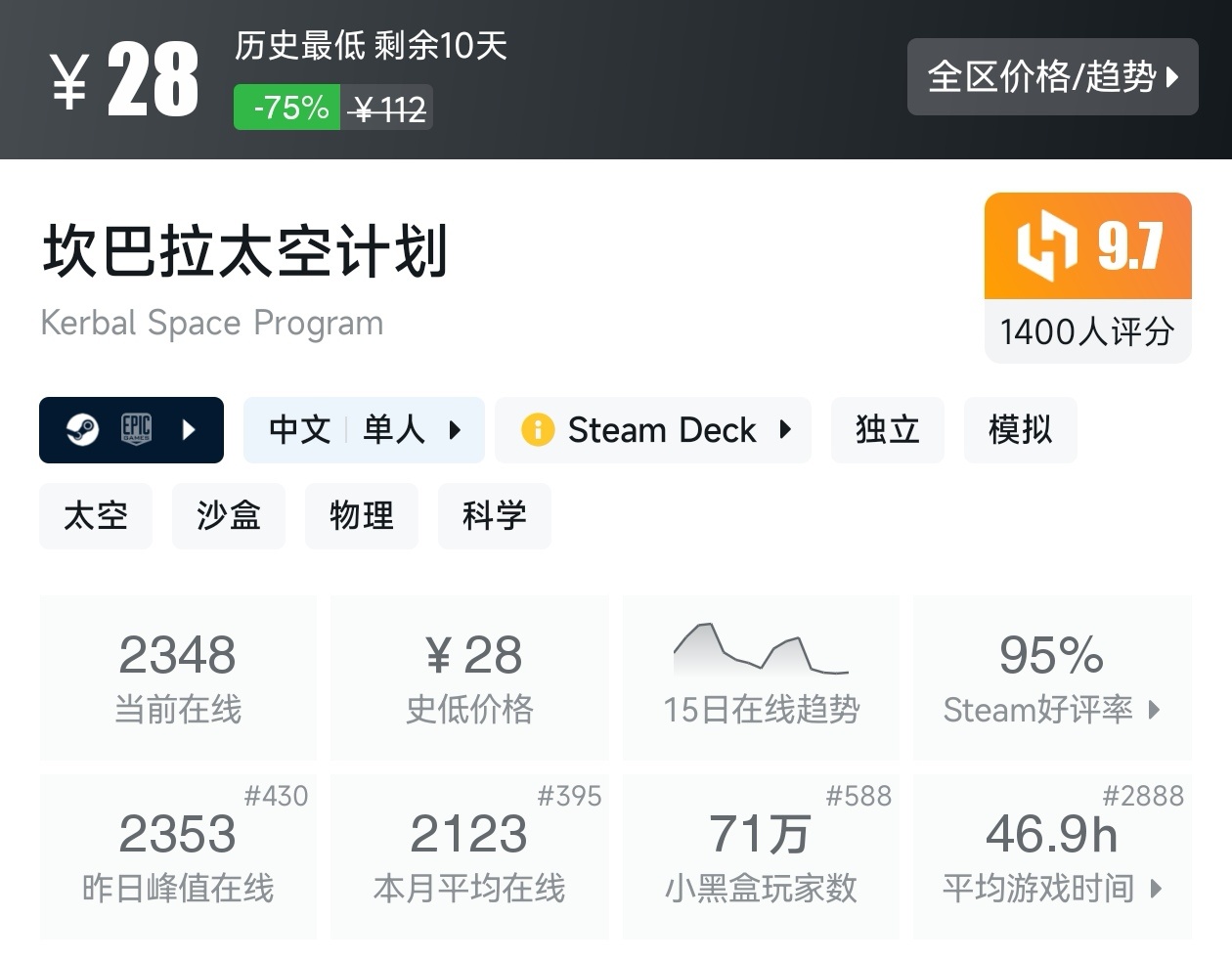The height and width of the screenshot is (961, 1232).
Task: Expand the 中文 单人 details arrow
Action: [454, 430]
